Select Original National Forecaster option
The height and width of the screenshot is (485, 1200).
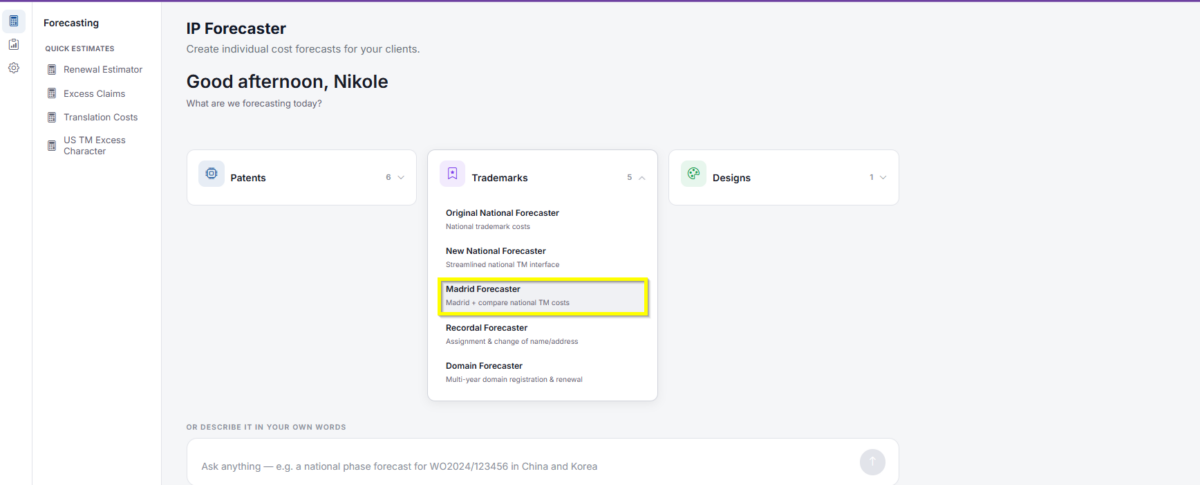pos(544,219)
